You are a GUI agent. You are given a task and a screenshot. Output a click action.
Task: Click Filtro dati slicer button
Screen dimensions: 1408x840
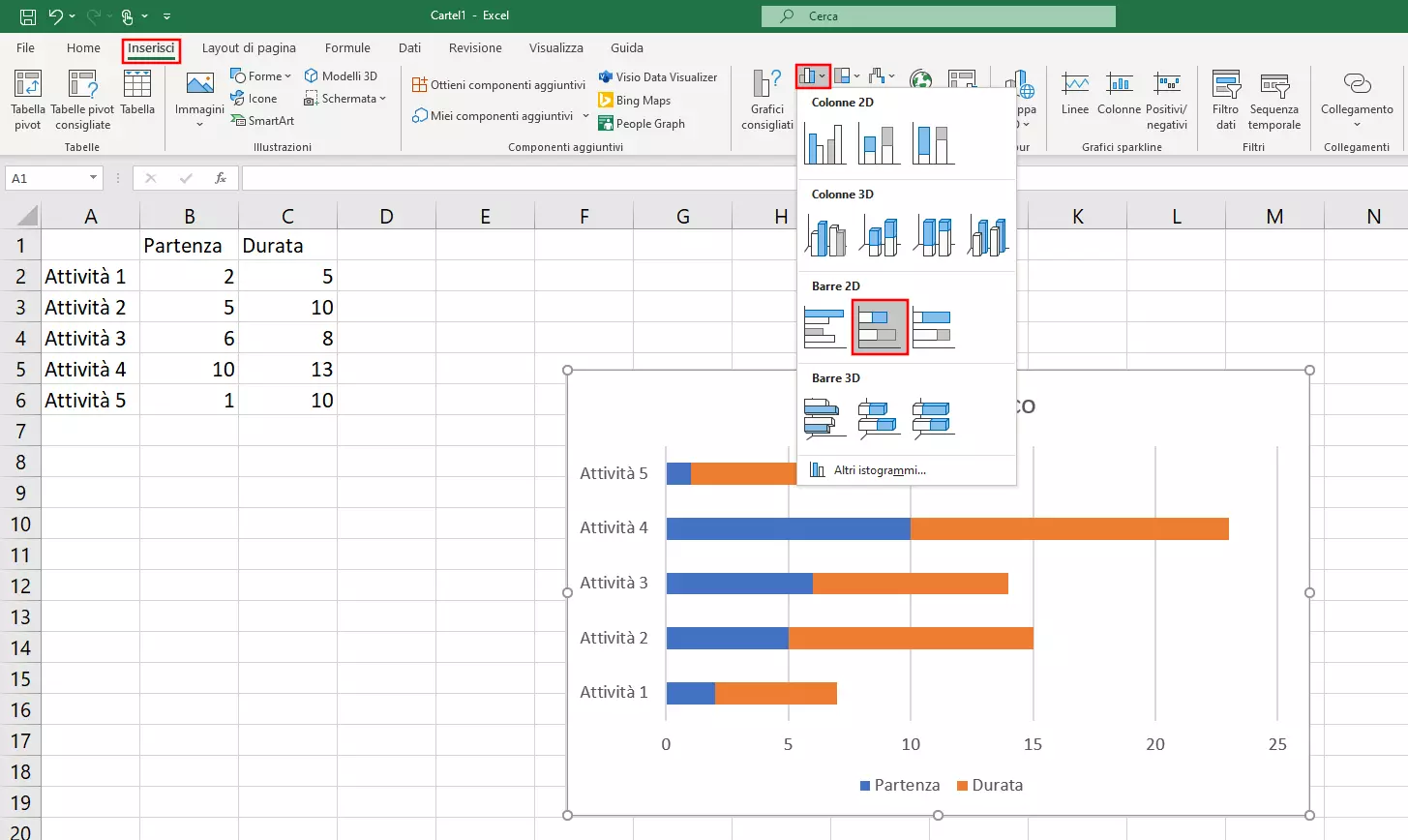click(x=1226, y=100)
